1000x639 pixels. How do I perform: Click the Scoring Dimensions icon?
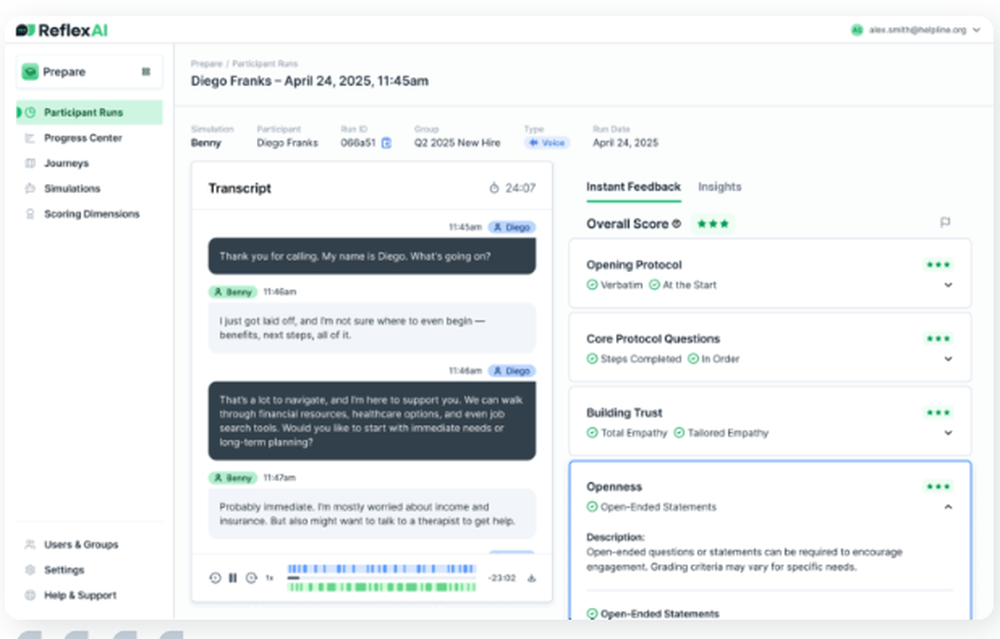coord(30,214)
